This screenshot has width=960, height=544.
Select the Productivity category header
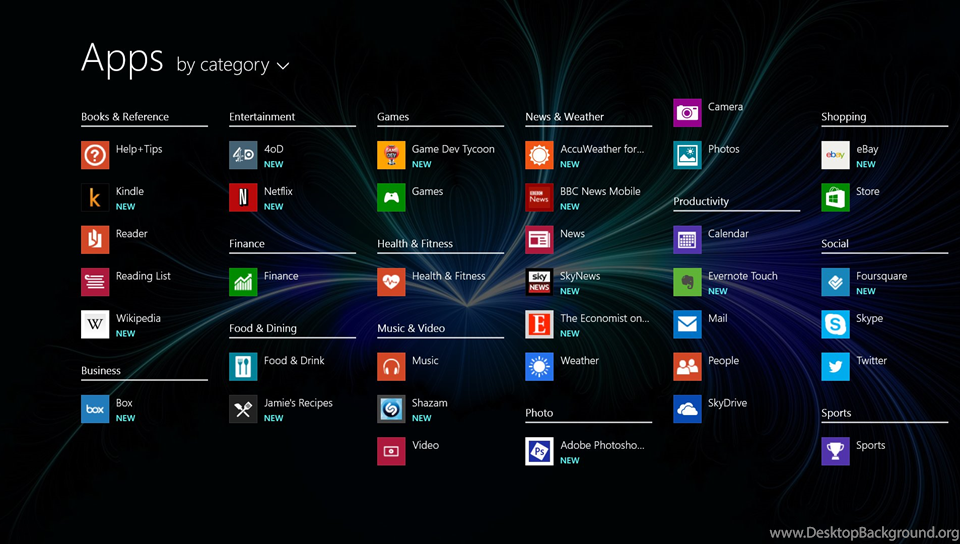[701, 201]
